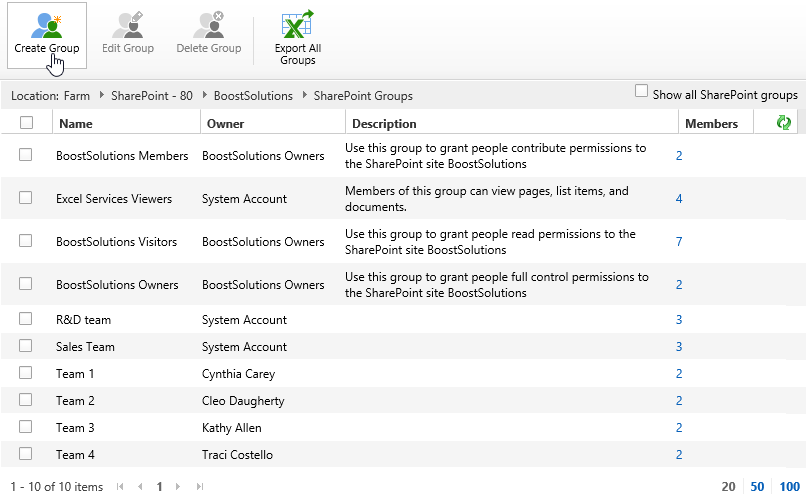
Task: Click the Create Group icon
Action: (46, 24)
